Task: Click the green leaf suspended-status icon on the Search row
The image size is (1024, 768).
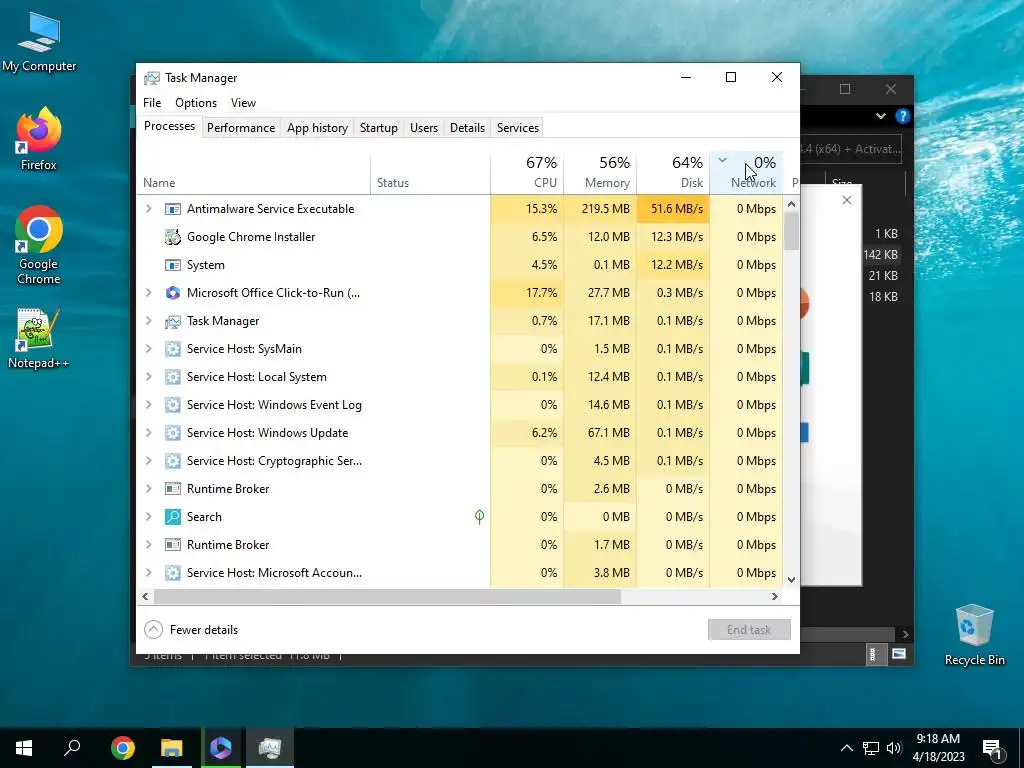Action: pyautogui.click(x=479, y=517)
